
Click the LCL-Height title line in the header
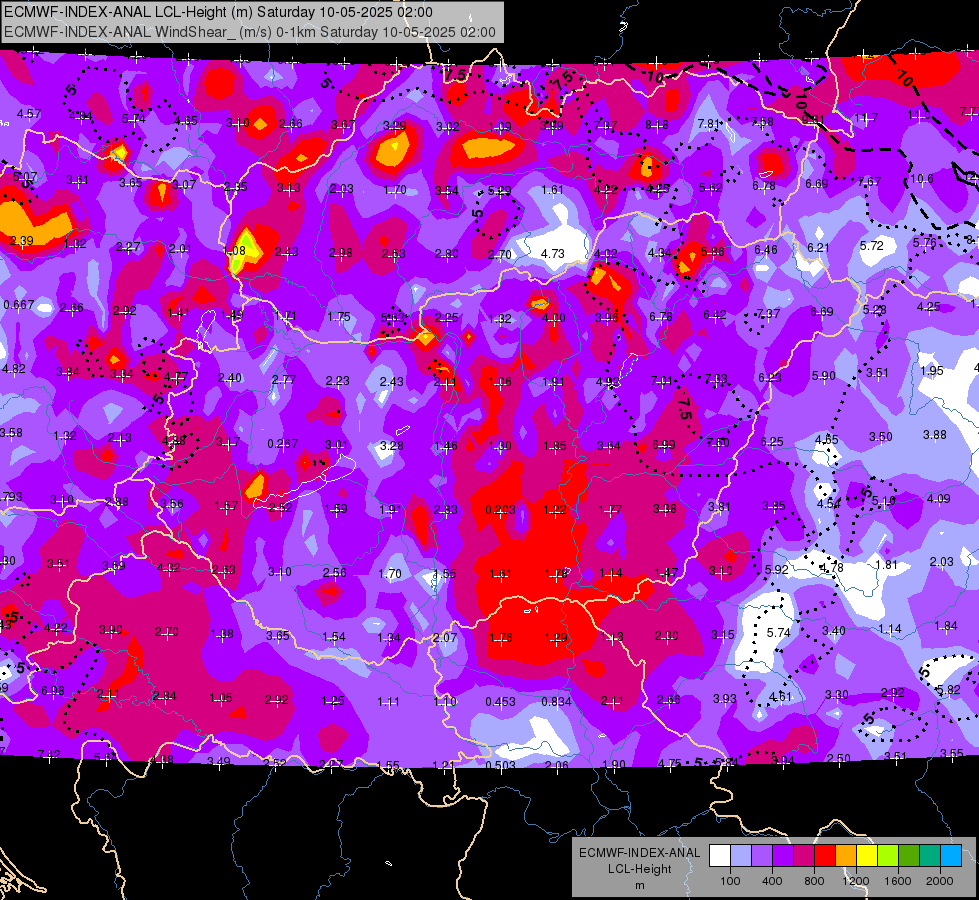[218, 12]
